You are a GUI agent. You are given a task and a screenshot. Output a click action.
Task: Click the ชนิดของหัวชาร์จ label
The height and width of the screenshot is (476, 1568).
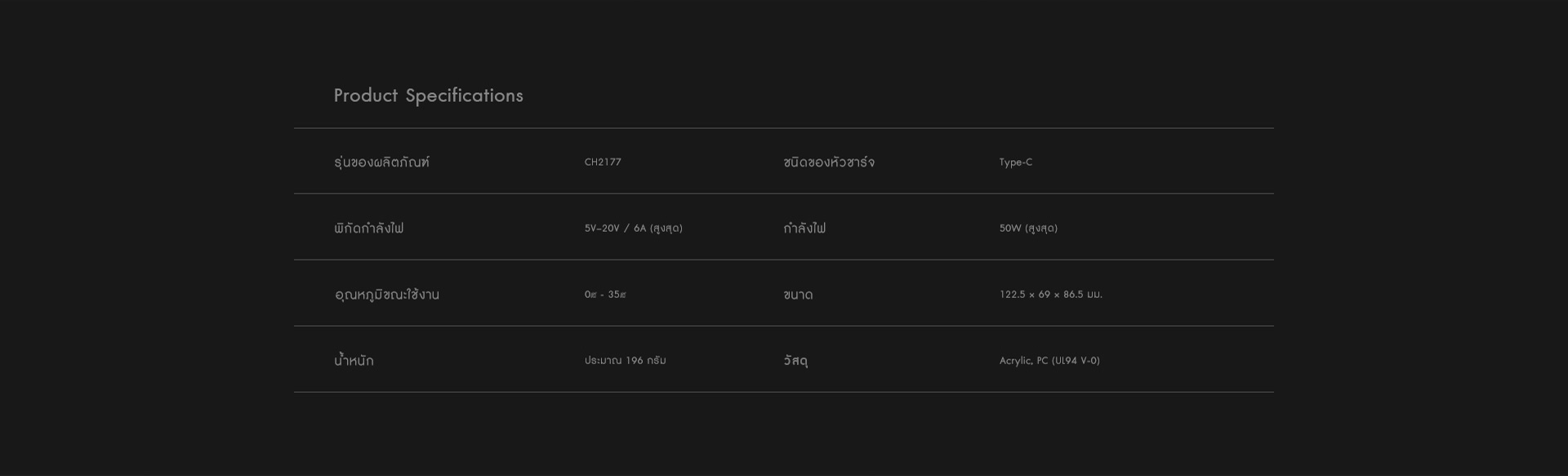click(x=828, y=162)
